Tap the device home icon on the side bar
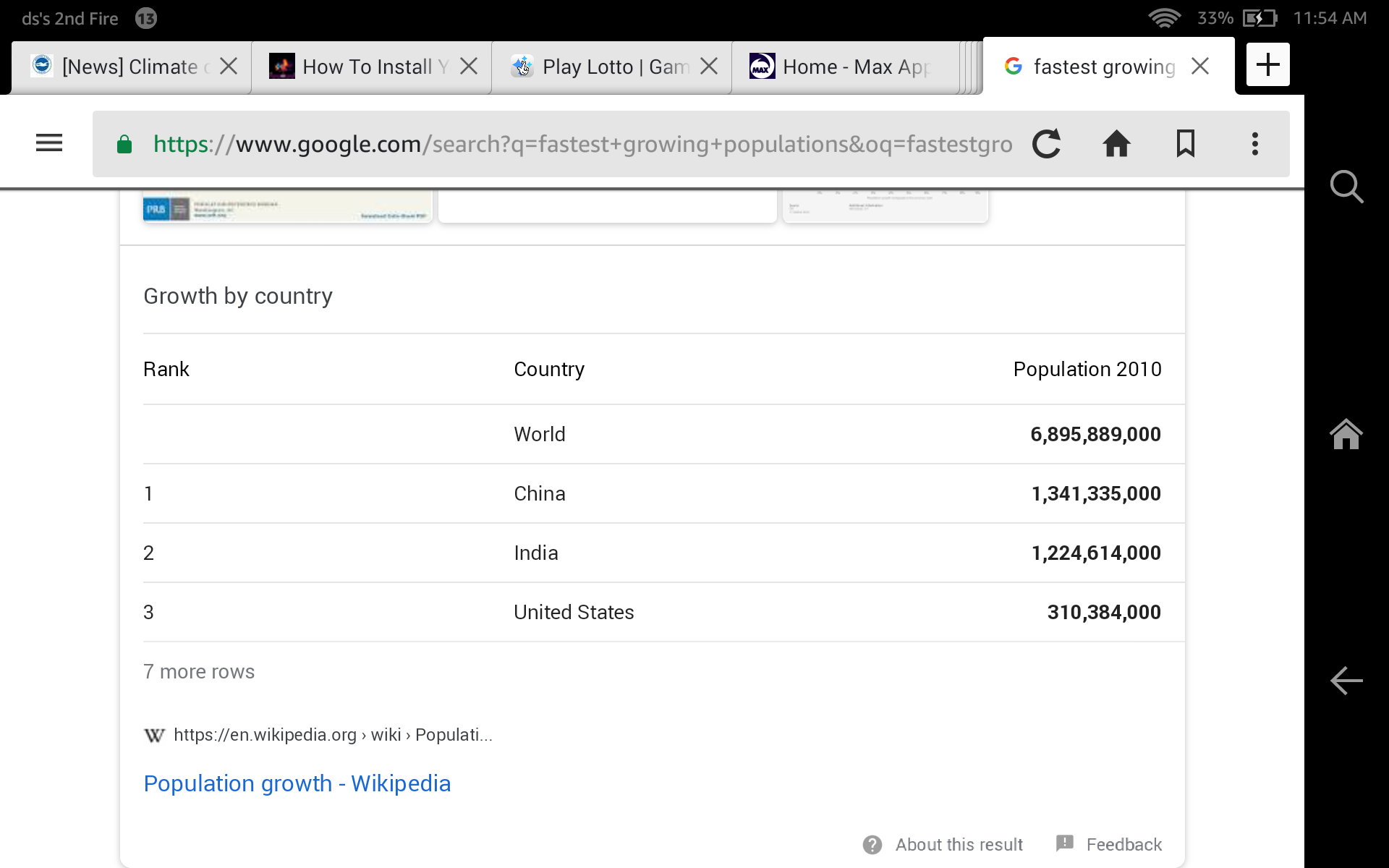Screen dimensions: 1389x868 [x=1346, y=434]
